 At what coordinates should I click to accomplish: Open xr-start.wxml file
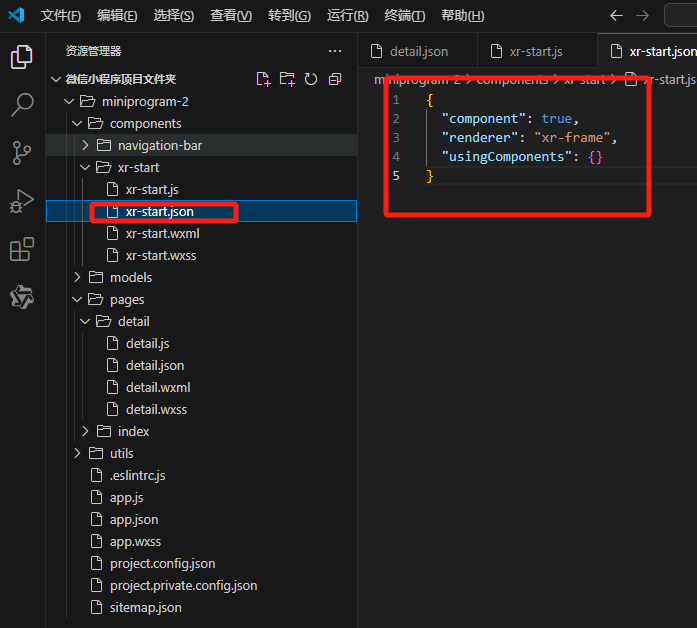(x=201, y=233)
